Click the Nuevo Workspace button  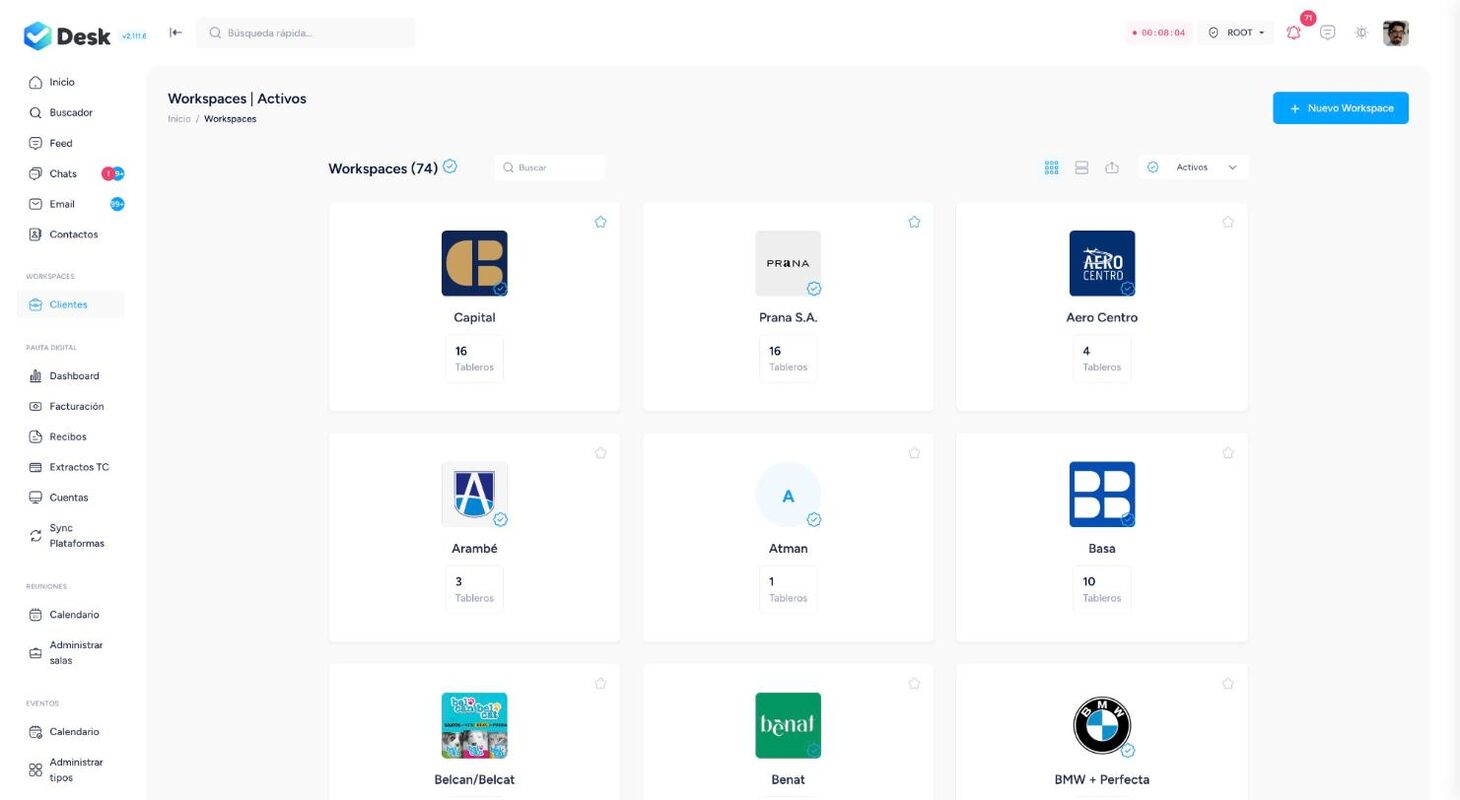(x=1340, y=108)
